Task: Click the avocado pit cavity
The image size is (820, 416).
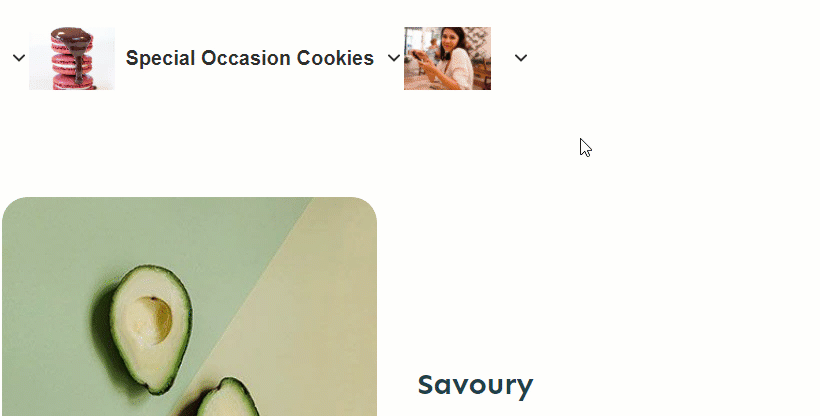Action: [x=152, y=318]
